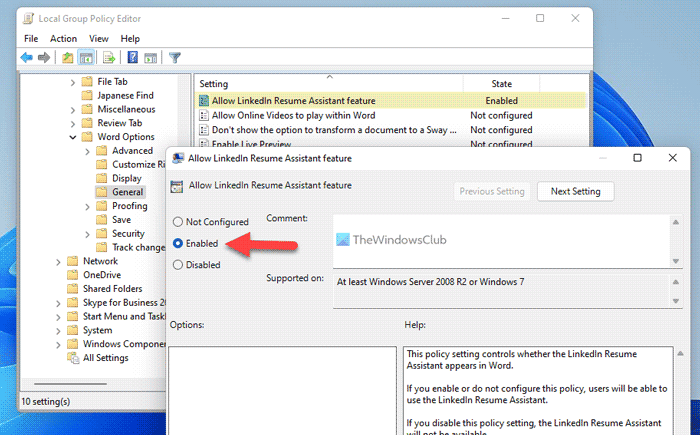Viewport: 700px width, 435px height.
Task: Maximize the Allow LinkedIn Resume Assistant dialog
Action: pos(638,158)
